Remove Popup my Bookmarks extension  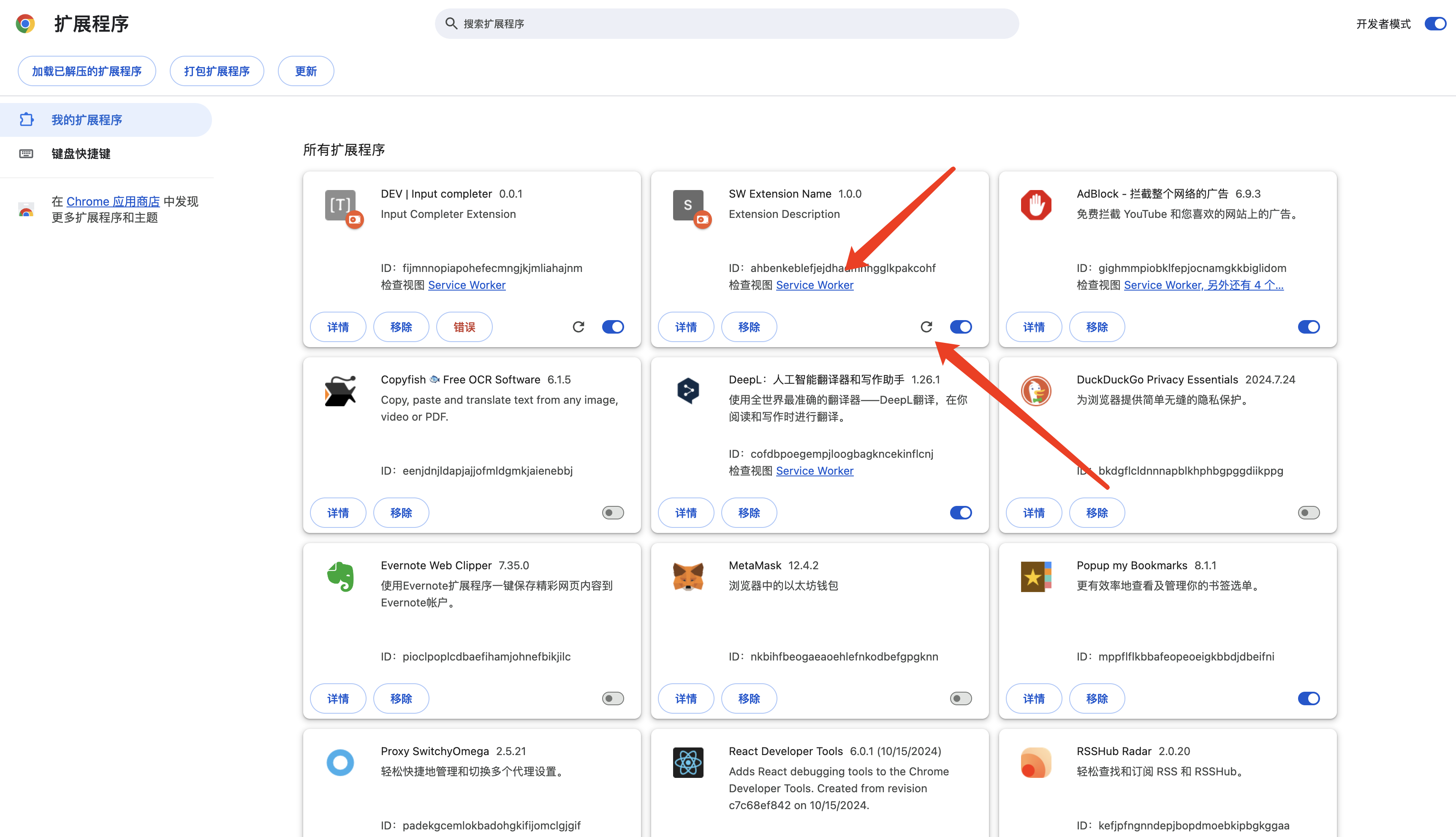coord(1097,698)
